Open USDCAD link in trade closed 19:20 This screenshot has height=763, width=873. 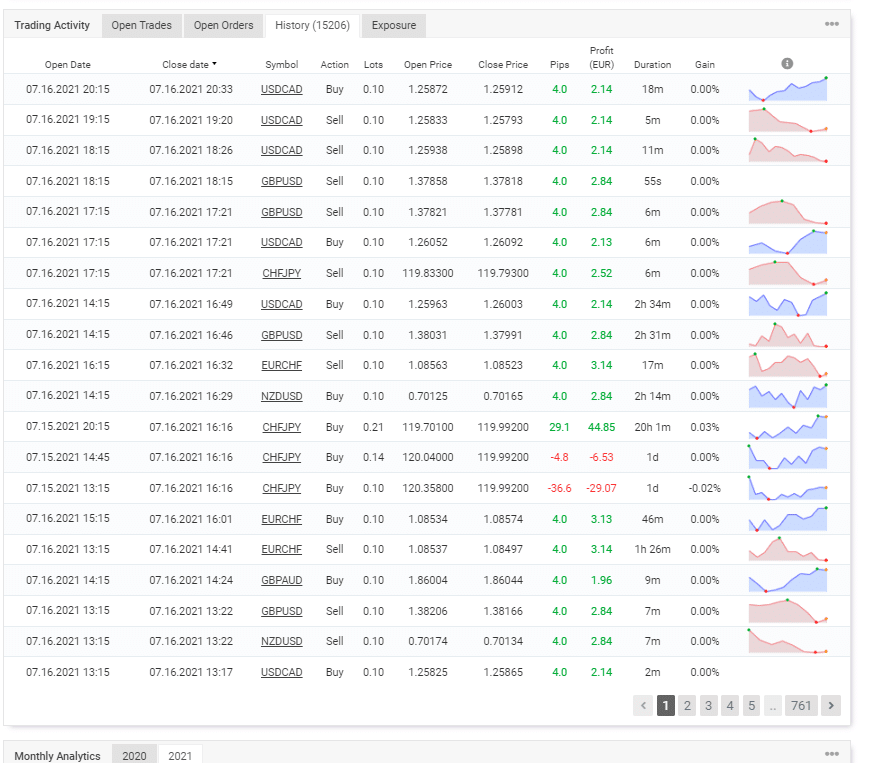[x=282, y=120]
